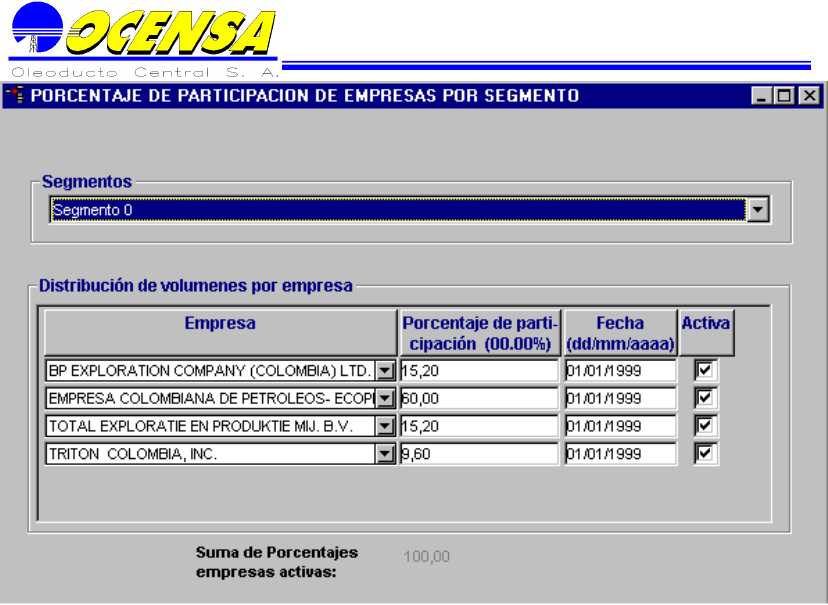Click the Segmentos group label
The width and height of the screenshot is (828, 605).
point(87,182)
